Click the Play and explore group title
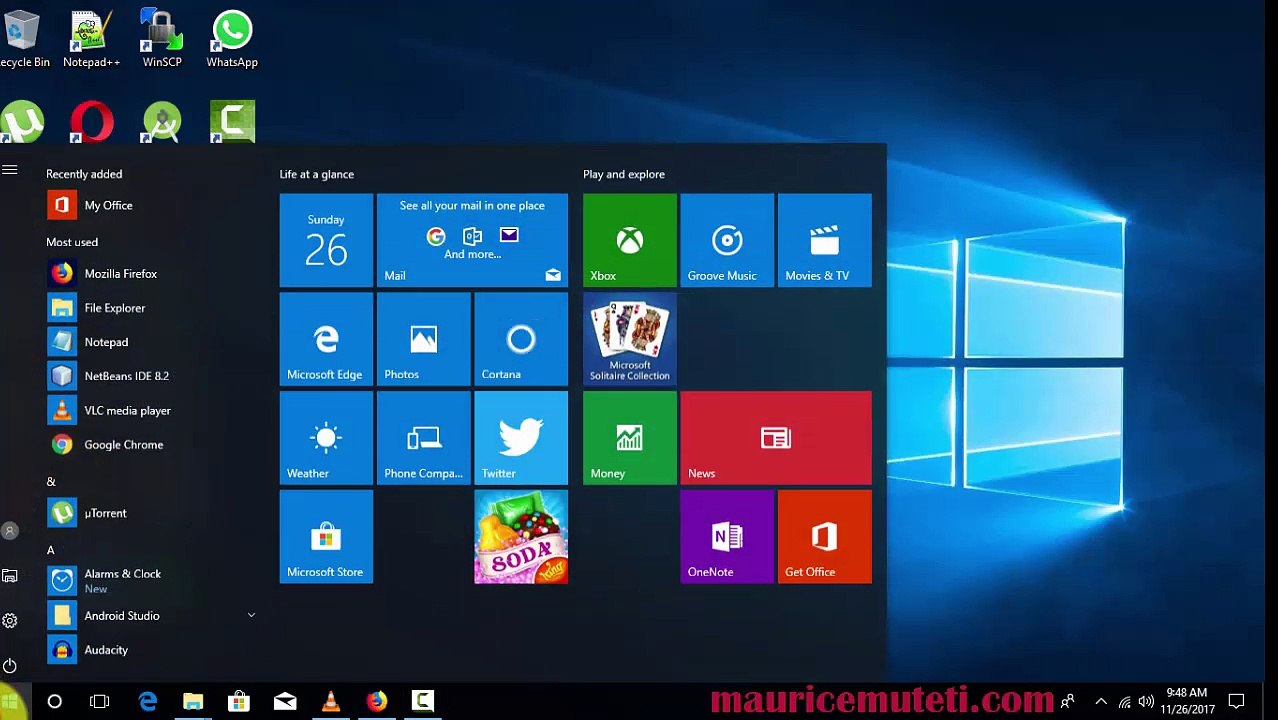1278x720 pixels. click(624, 174)
